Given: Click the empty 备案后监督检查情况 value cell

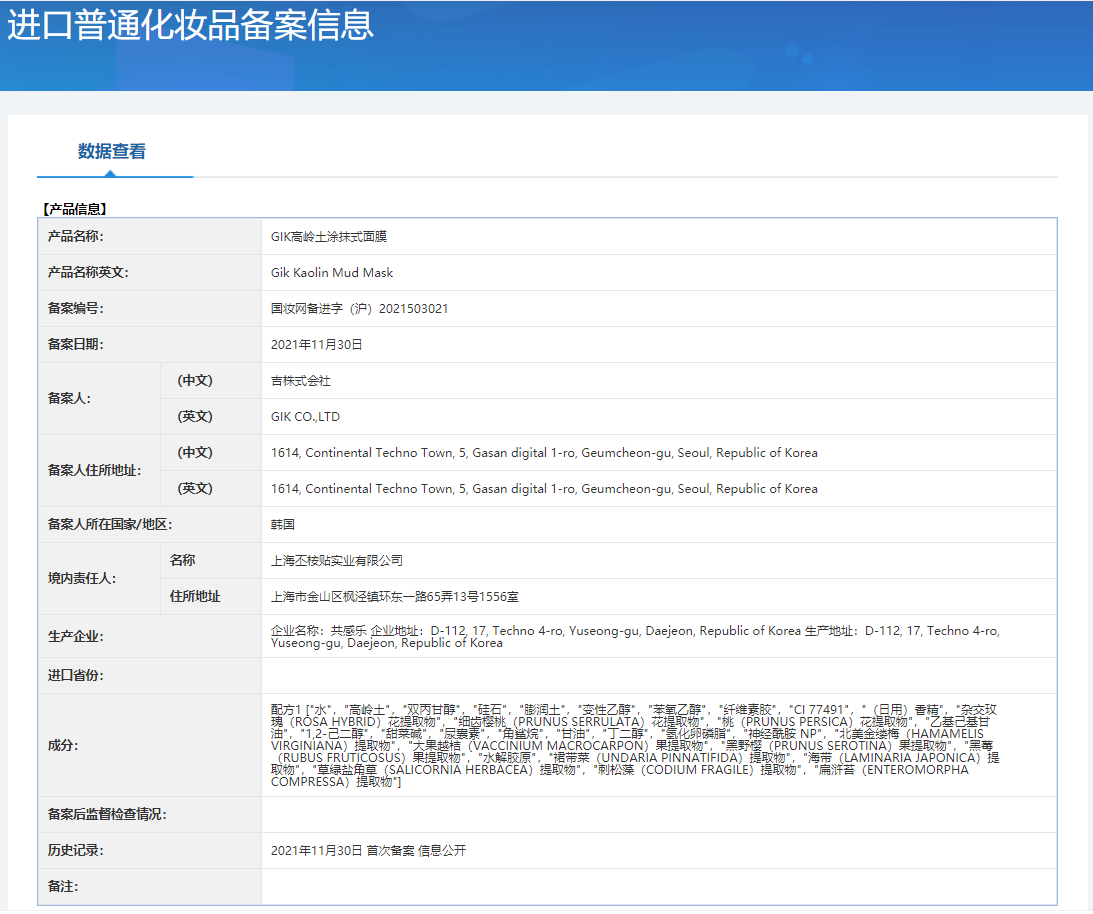Looking at the screenshot, I should [x=658, y=815].
